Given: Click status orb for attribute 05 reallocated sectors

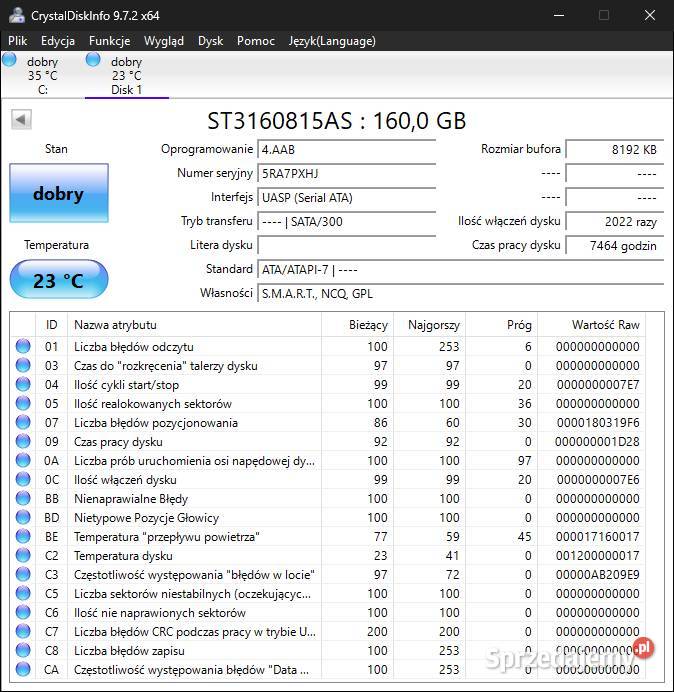Looking at the screenshot, I should point(23,404).
